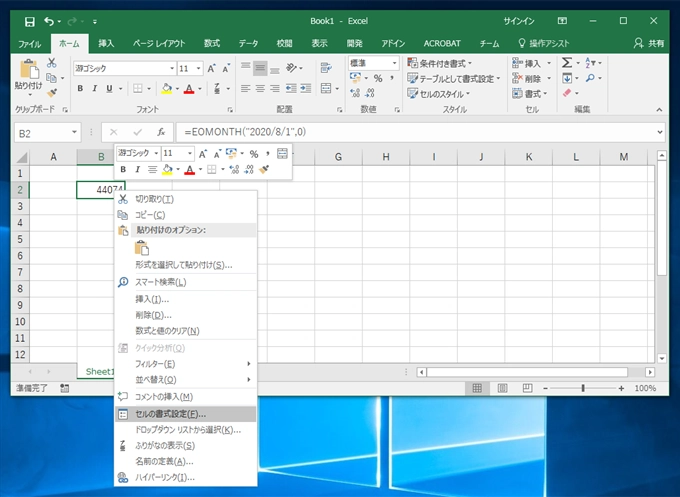Choose コピー in the context menu
Viewport: 680px width, 497px height.
[x=186, y=215]
